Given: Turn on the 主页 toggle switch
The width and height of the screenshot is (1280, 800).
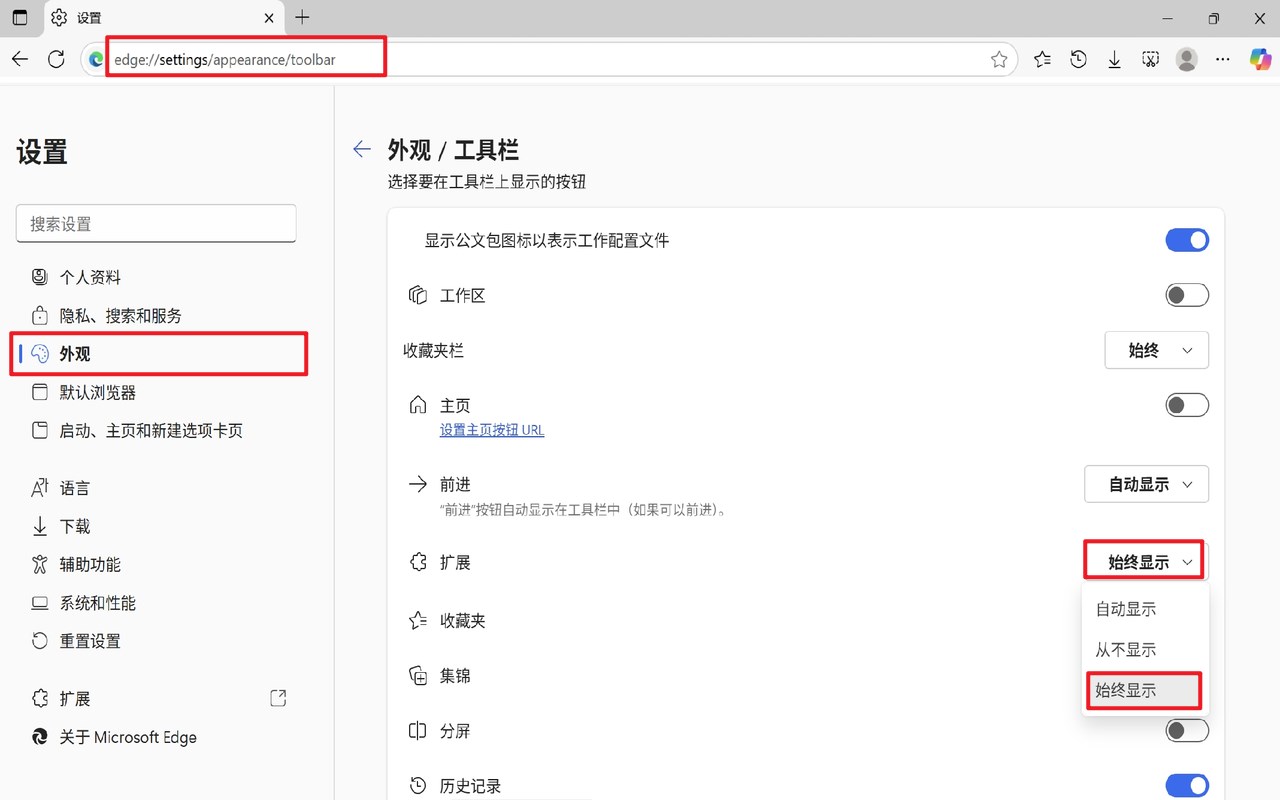Looking at the screenshot, I should [x=1186, y=404].
